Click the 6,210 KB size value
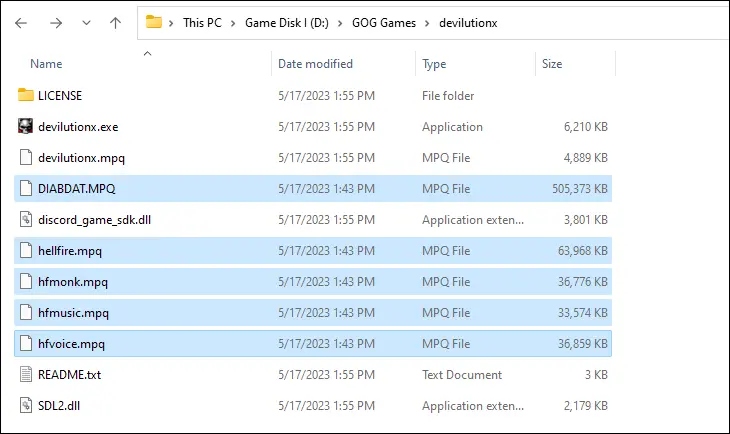Screen dimensions: 730x434 pyautogui.click(x=586, y=127)
